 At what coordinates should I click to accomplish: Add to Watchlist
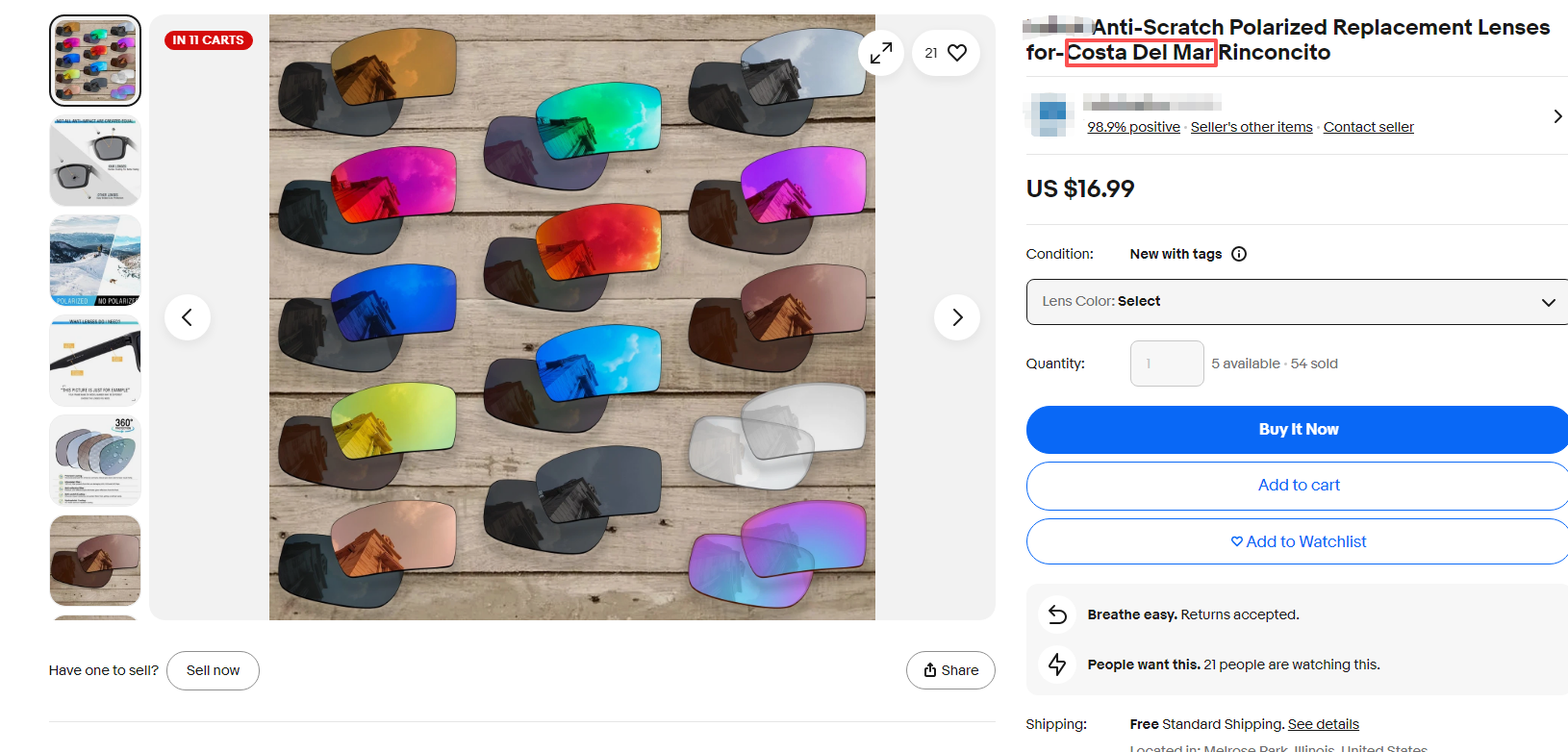(x=1297, y=541)
